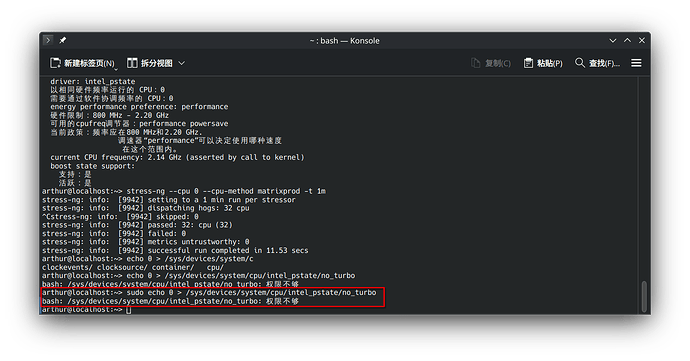Click line "硬件限制: 800 MHz - 2.20 GHz"

[x=110, y=115]
